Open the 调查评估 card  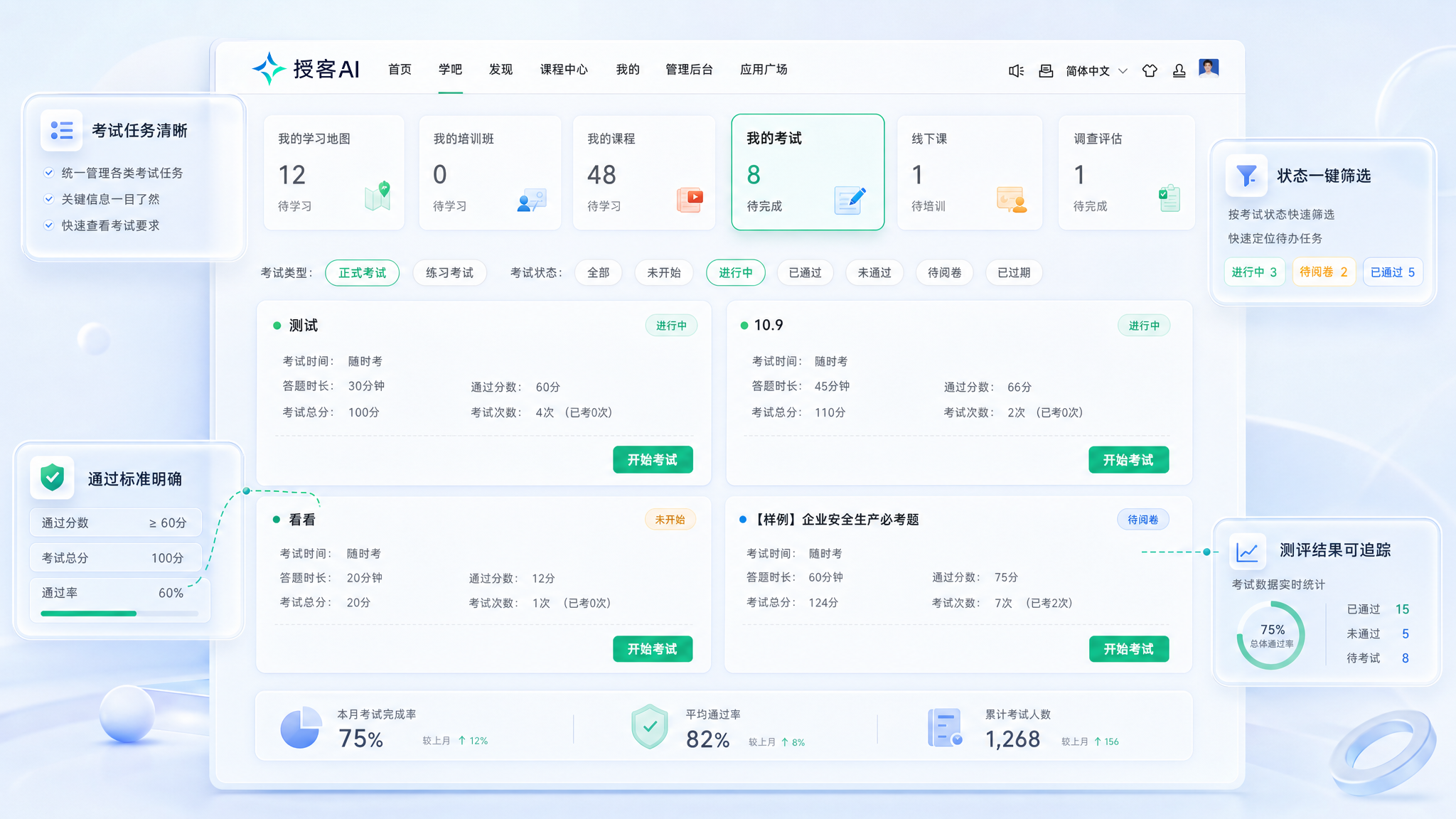tap(1126, 173)
